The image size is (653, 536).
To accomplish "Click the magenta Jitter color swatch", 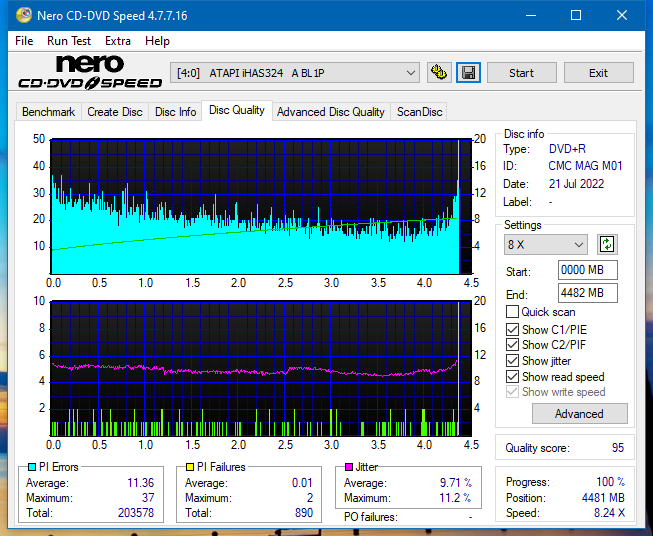I will [349, 467].
